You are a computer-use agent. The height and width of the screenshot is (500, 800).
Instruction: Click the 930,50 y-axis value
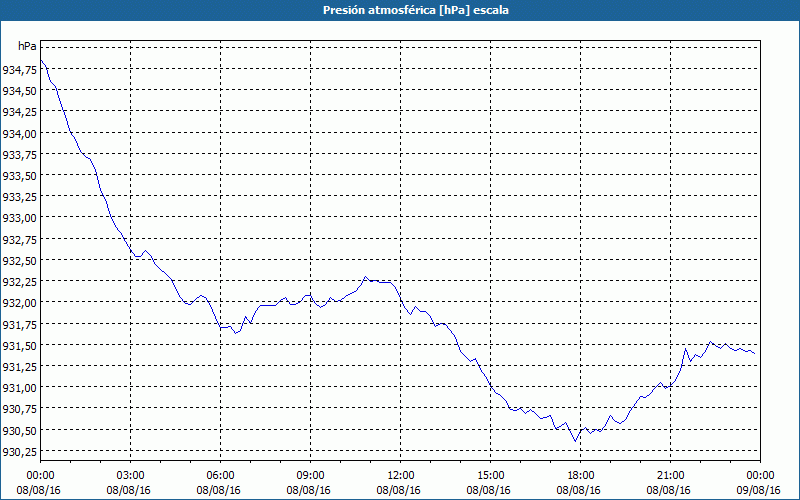(20, 431)
